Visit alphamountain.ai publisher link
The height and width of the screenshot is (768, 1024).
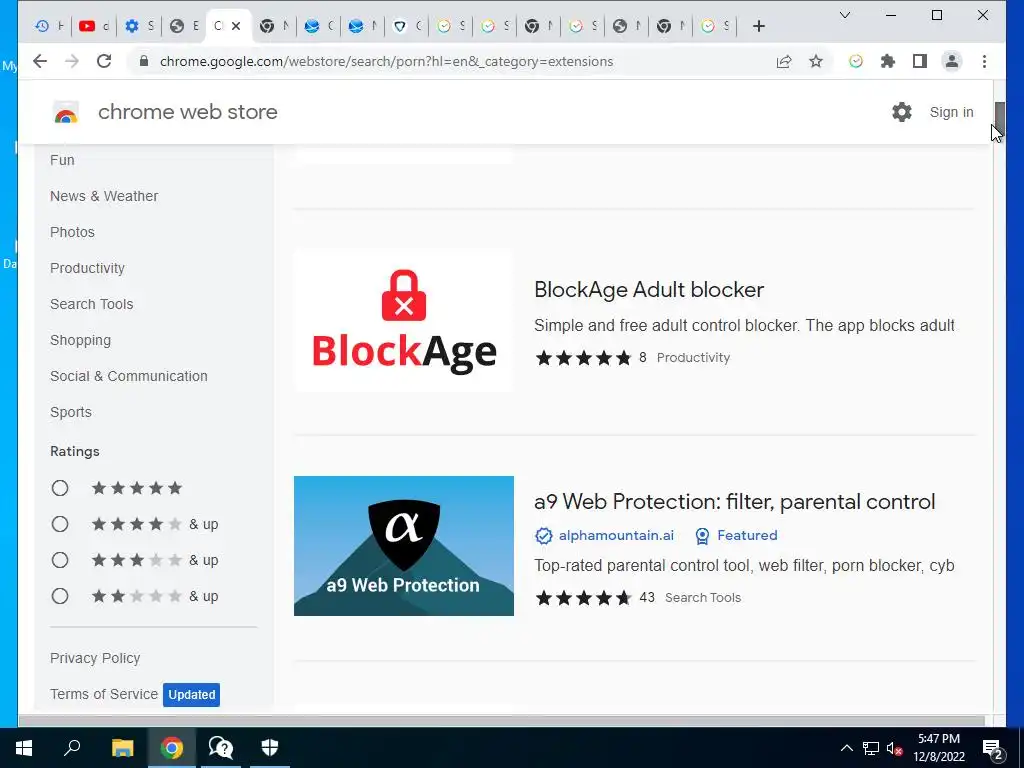click(616, 536)
